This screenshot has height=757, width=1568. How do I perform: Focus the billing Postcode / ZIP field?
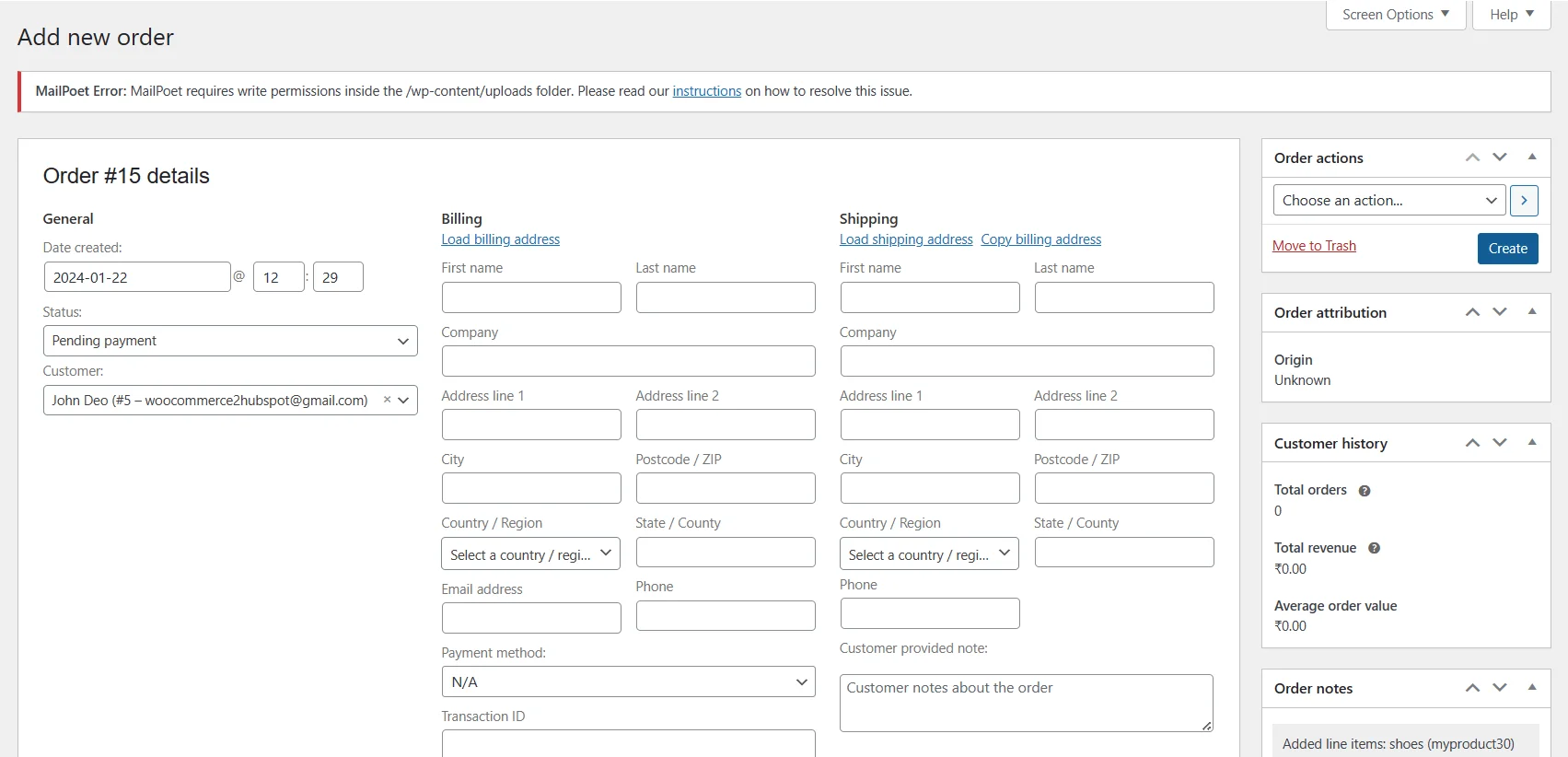[x=726, y=488]
